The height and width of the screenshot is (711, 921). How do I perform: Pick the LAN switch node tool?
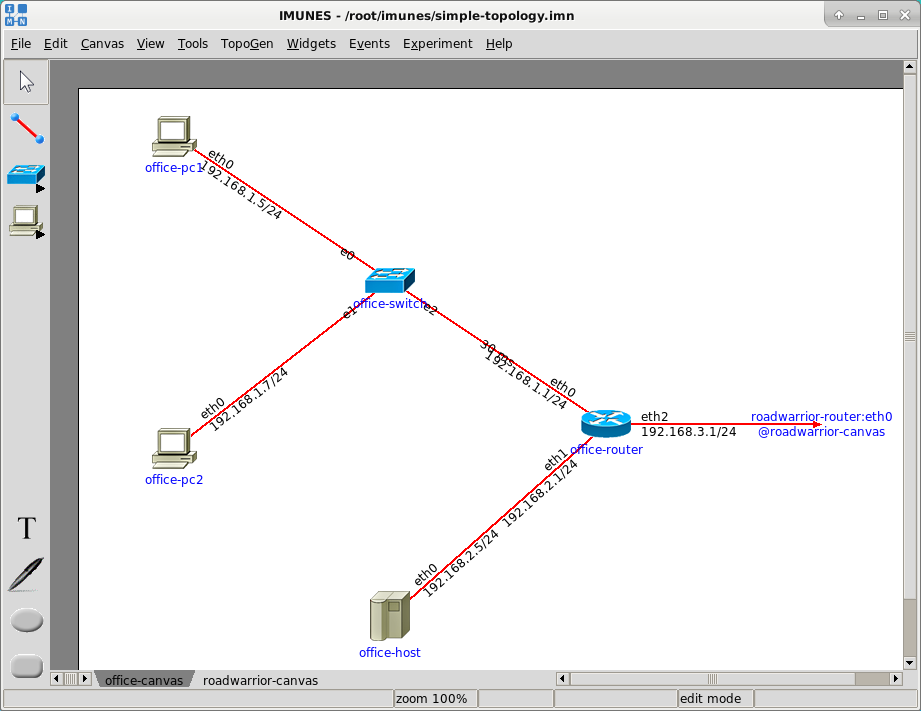(x=26, y=176)
